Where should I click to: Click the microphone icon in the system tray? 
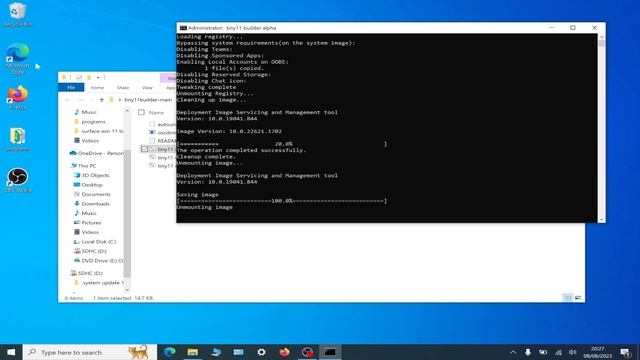[528, 352]
